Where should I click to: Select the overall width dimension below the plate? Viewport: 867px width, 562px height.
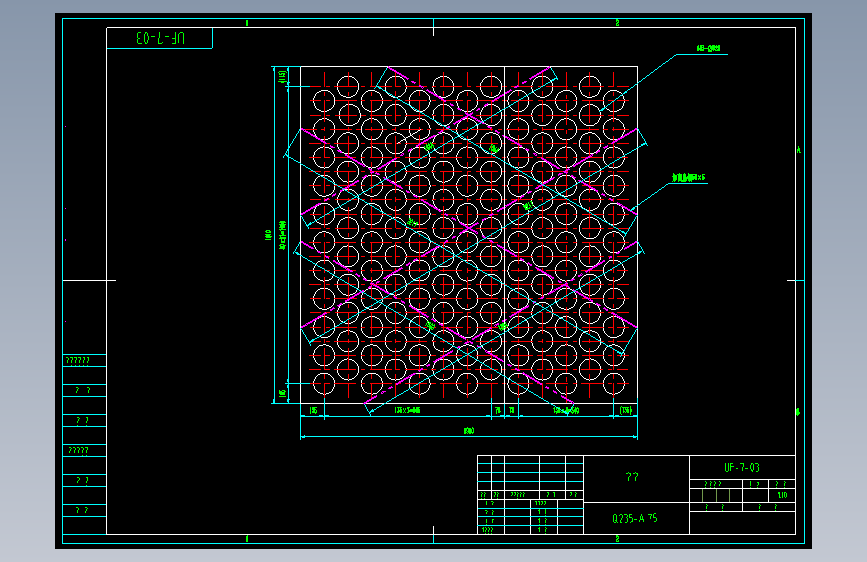tap(469, 430)
